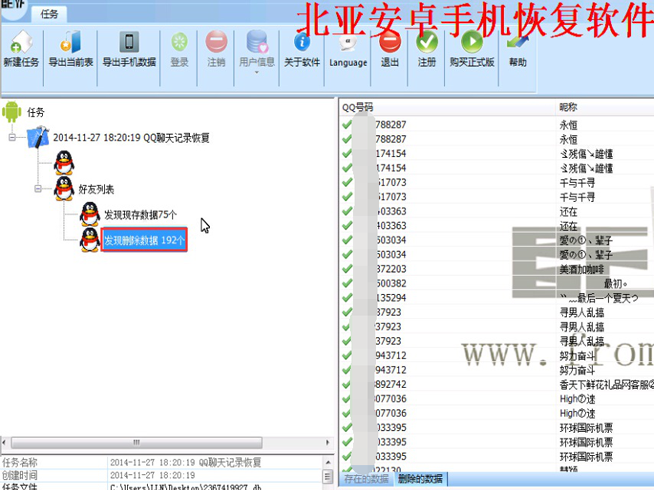Toggle the check mark on the first 千与千寻 row

pyautogui.click(x=347, y=182)
